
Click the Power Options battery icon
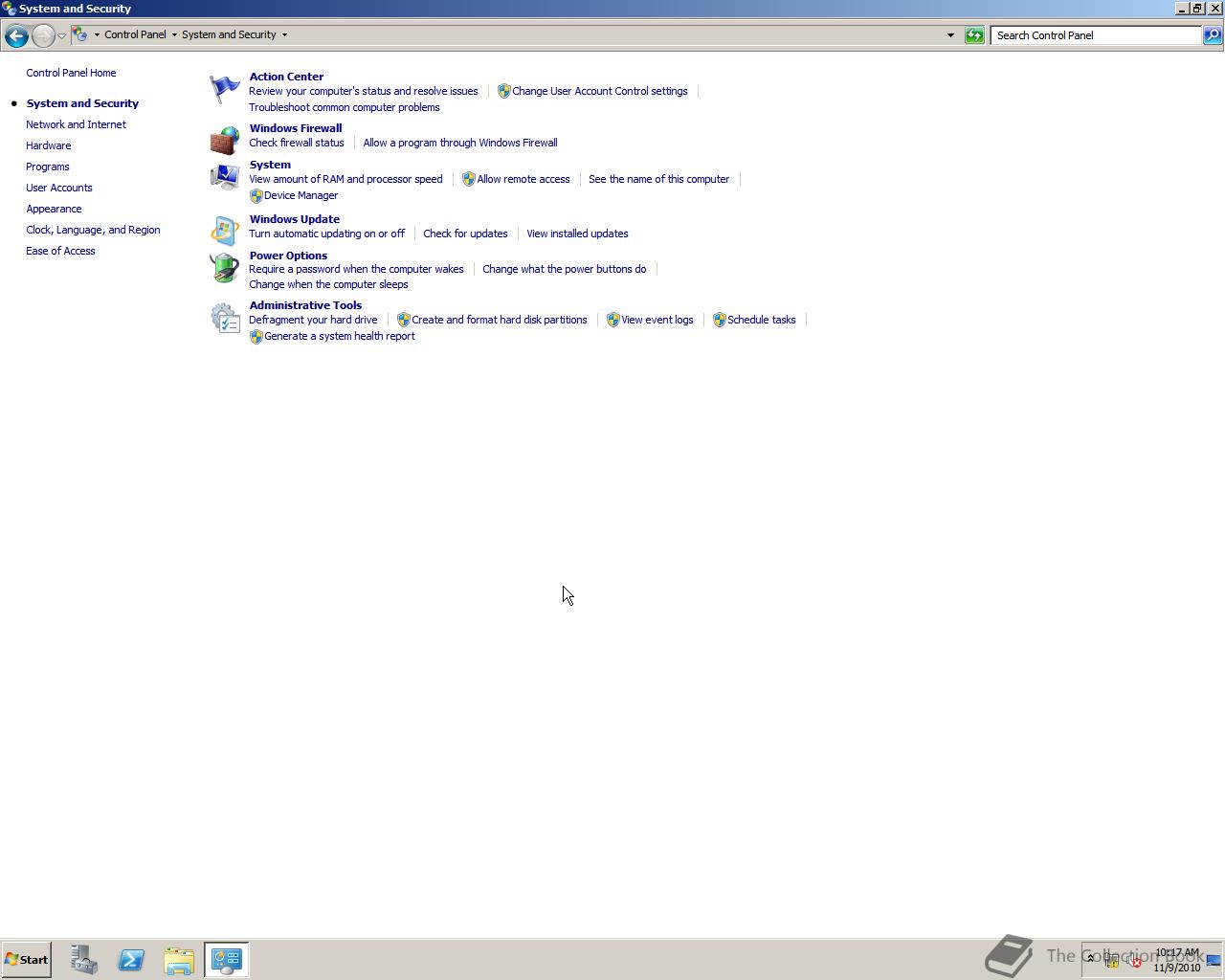click(x=225, y=267)
